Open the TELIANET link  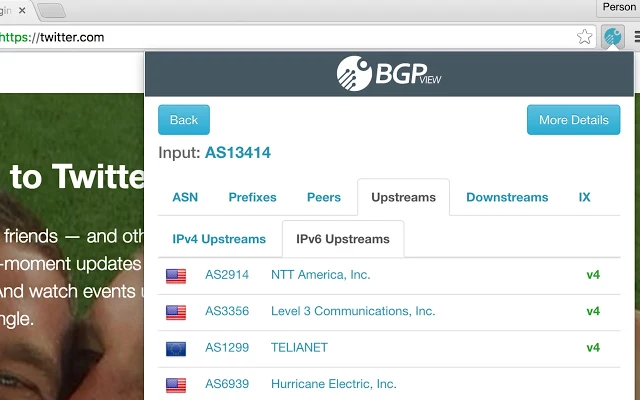299,347
